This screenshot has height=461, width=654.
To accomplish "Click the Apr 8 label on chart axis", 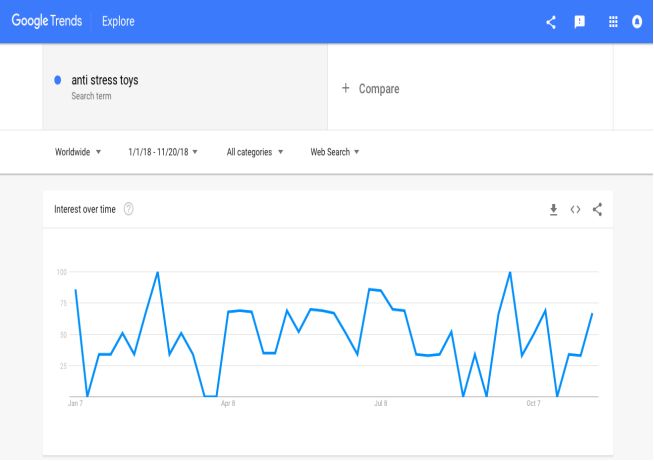I will coord(228,403).
